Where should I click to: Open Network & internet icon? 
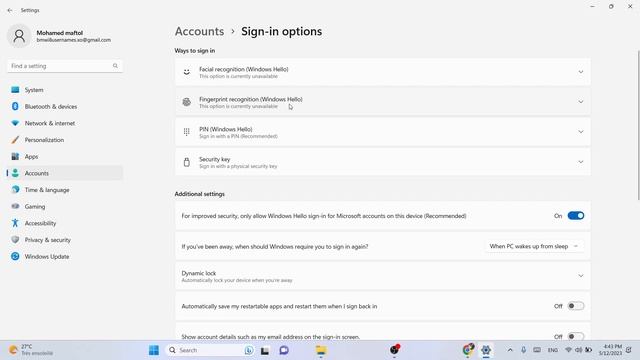click(15, 123)
